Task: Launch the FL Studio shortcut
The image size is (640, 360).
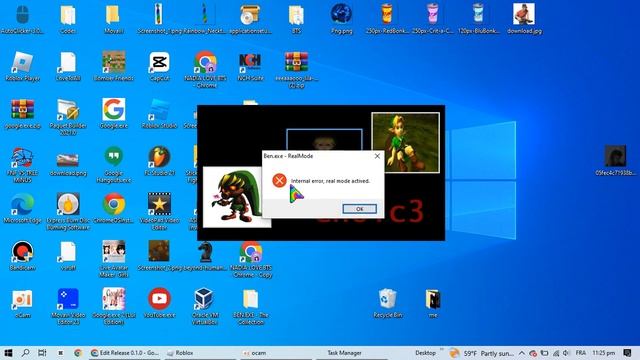Action: point(159,162)
